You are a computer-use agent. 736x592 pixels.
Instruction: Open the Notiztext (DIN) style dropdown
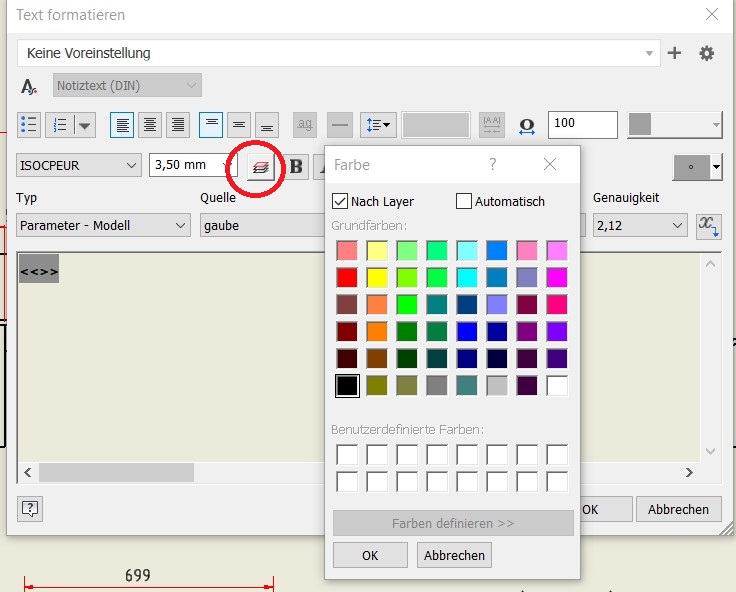[x=127, y=85]
